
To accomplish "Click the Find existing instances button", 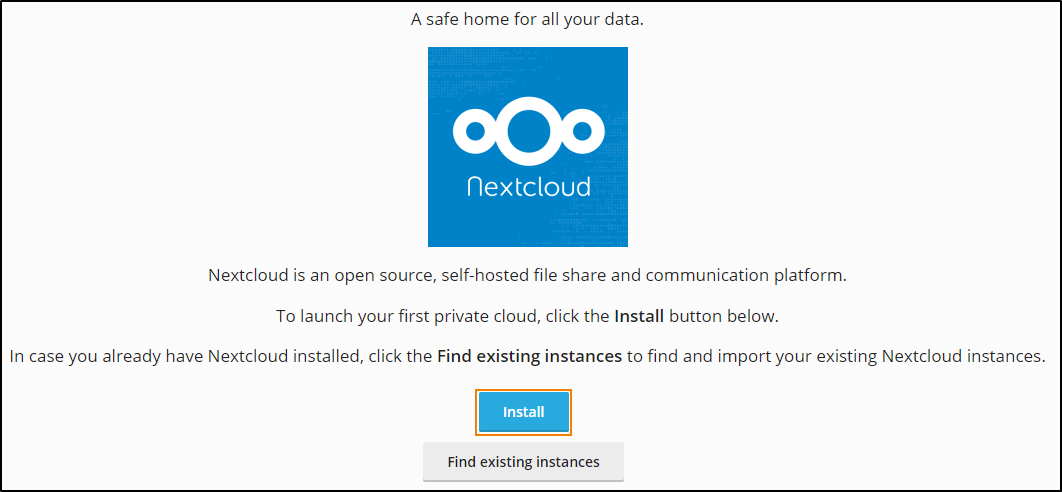I will tap(523, 462).
